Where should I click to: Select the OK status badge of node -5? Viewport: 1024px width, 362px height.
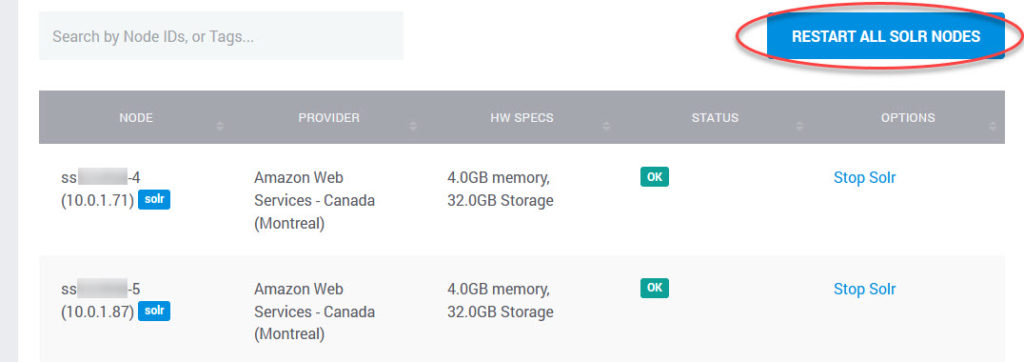click(x=654, y=288)
